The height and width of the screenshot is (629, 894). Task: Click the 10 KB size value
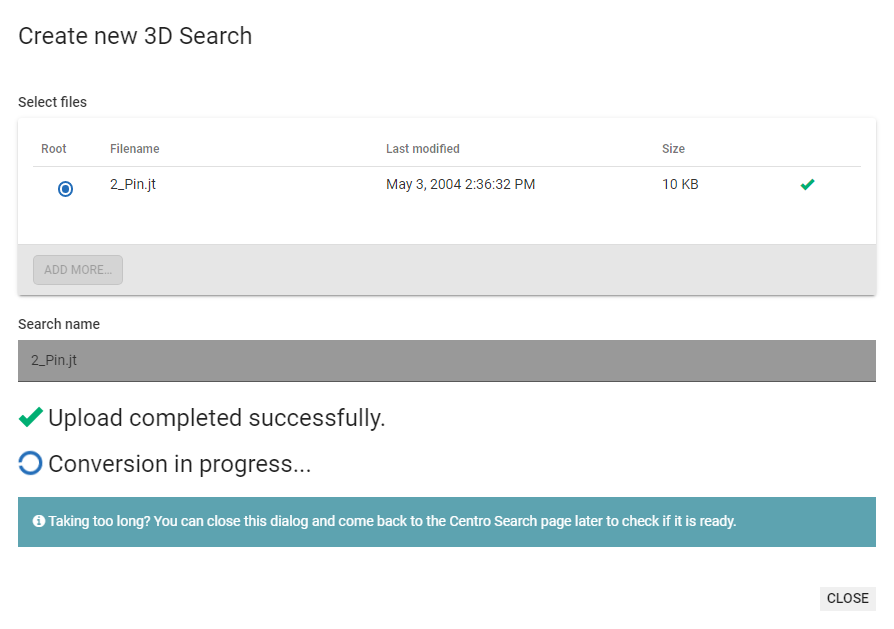coord(680,184)
